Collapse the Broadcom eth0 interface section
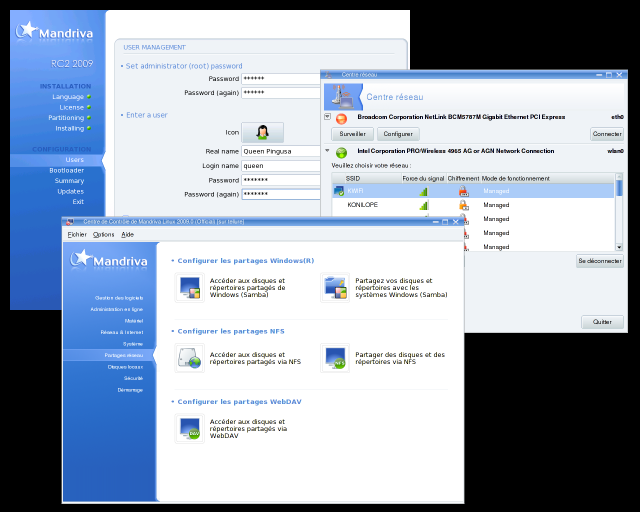 [327, 117]
